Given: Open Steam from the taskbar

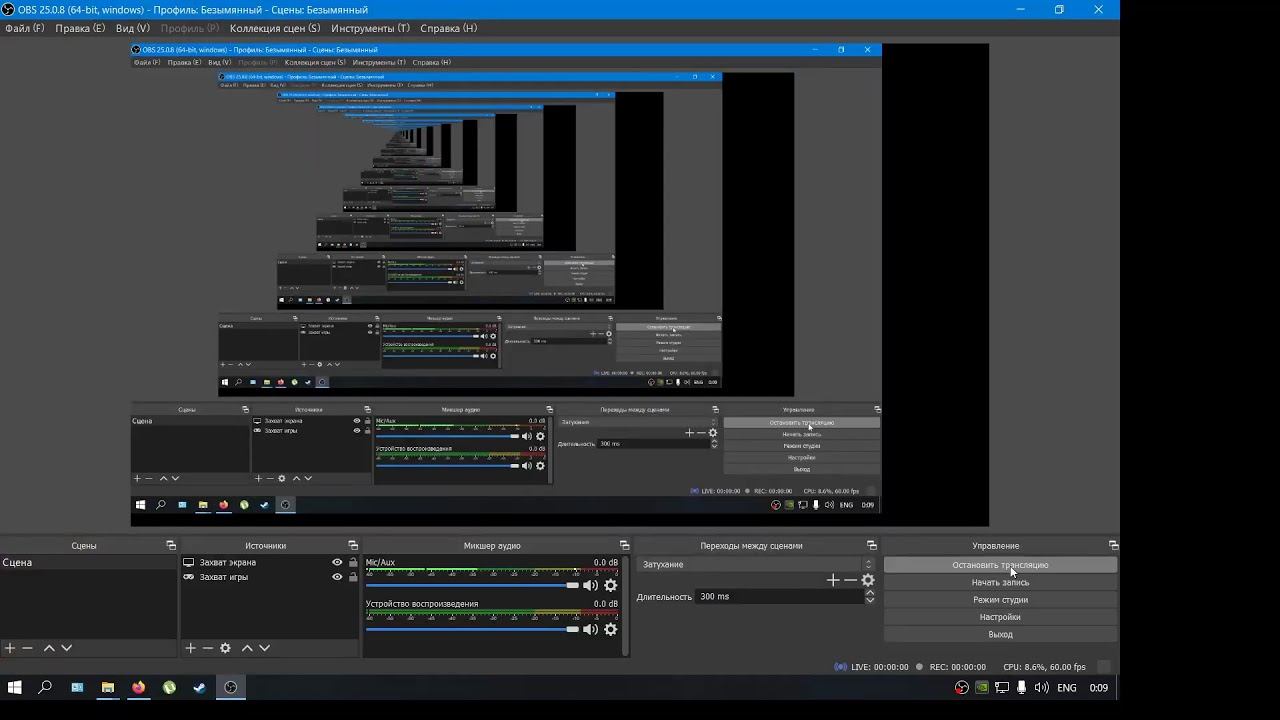Looking at the screenshot, I should (199, 687).
